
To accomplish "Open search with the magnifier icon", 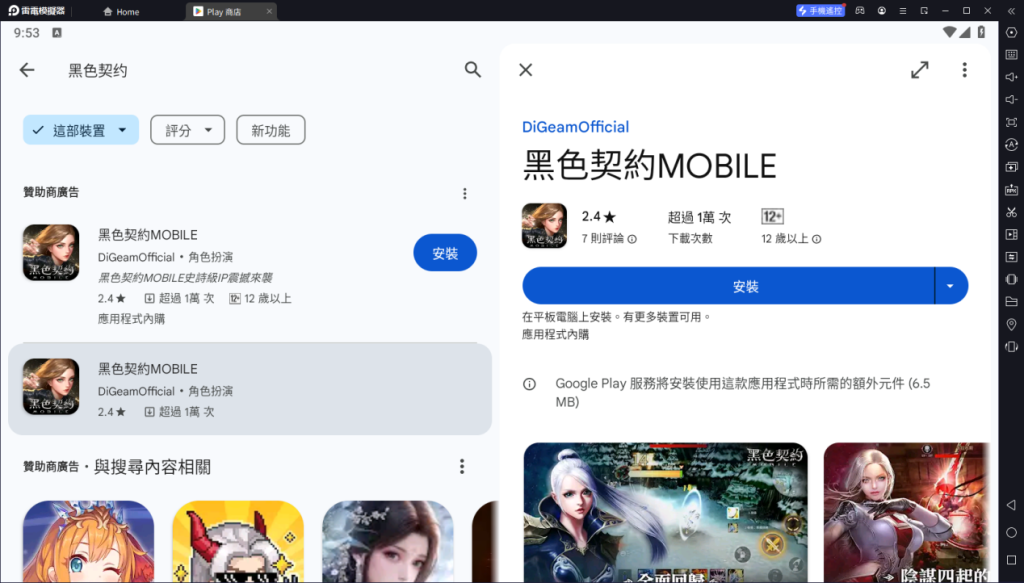I will point(472,70).
